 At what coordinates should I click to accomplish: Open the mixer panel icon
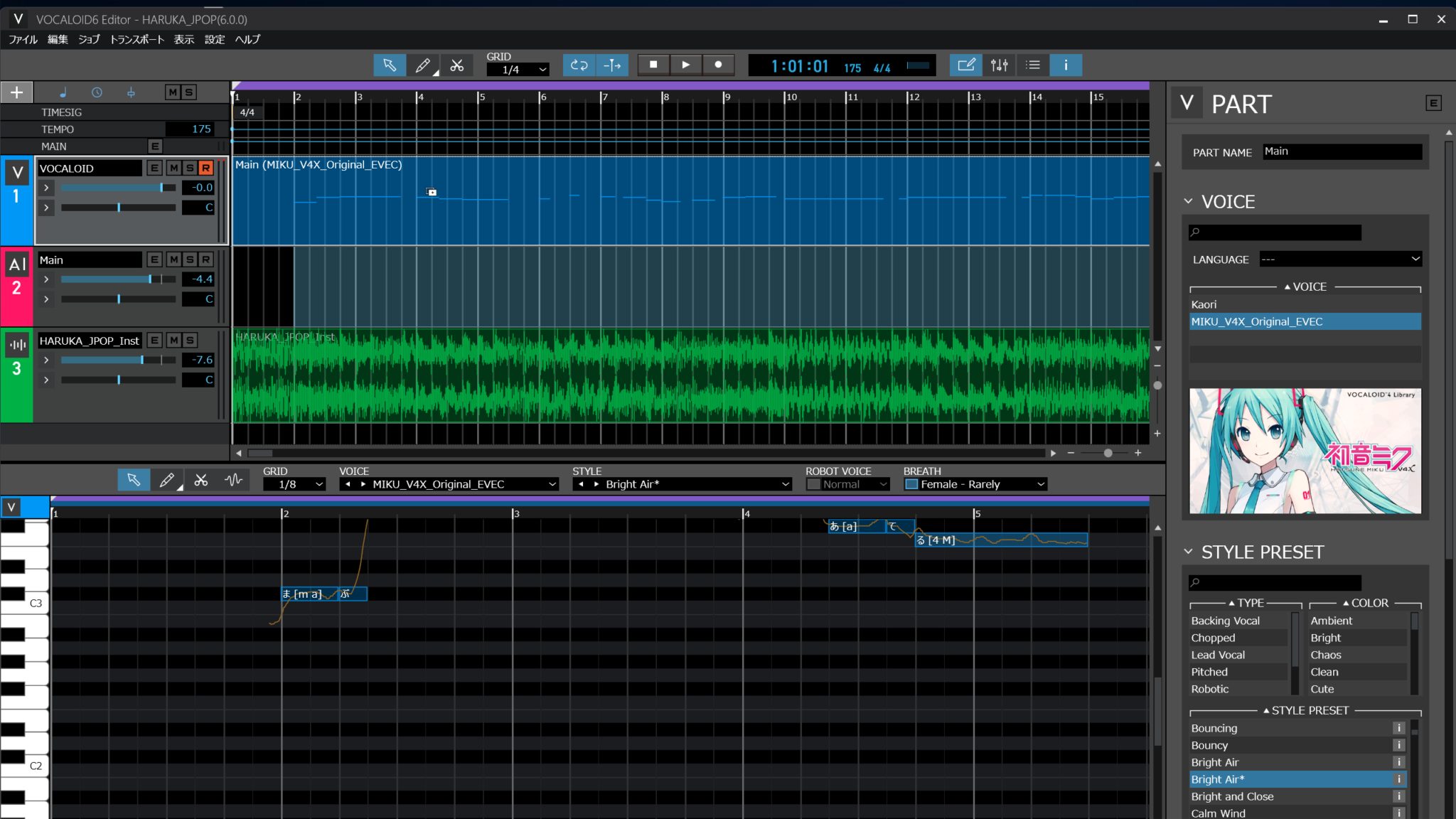click(x=999, y=65)
